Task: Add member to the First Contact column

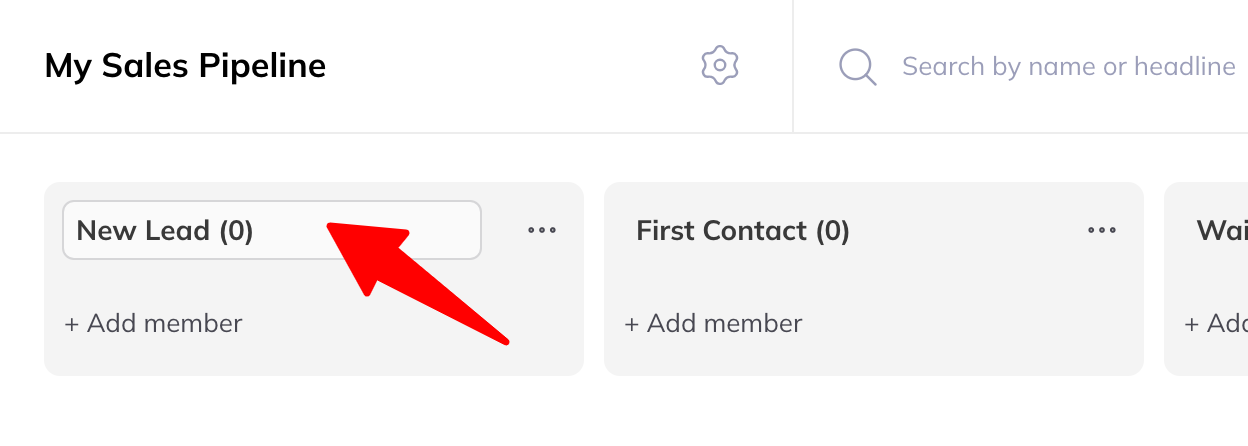Action: click(x=714, y=324)
